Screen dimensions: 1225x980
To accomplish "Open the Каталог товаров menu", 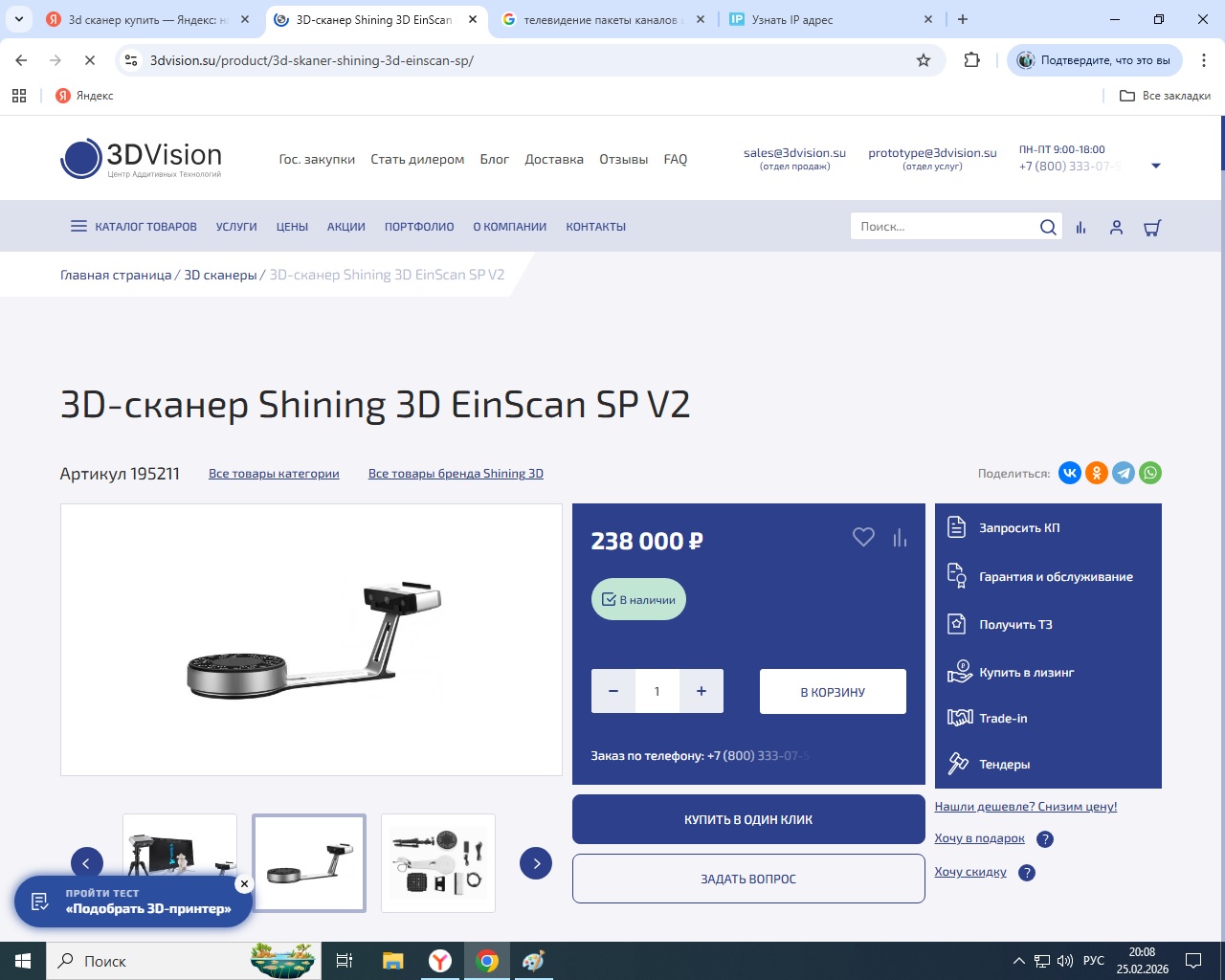I will pos(134,227).
